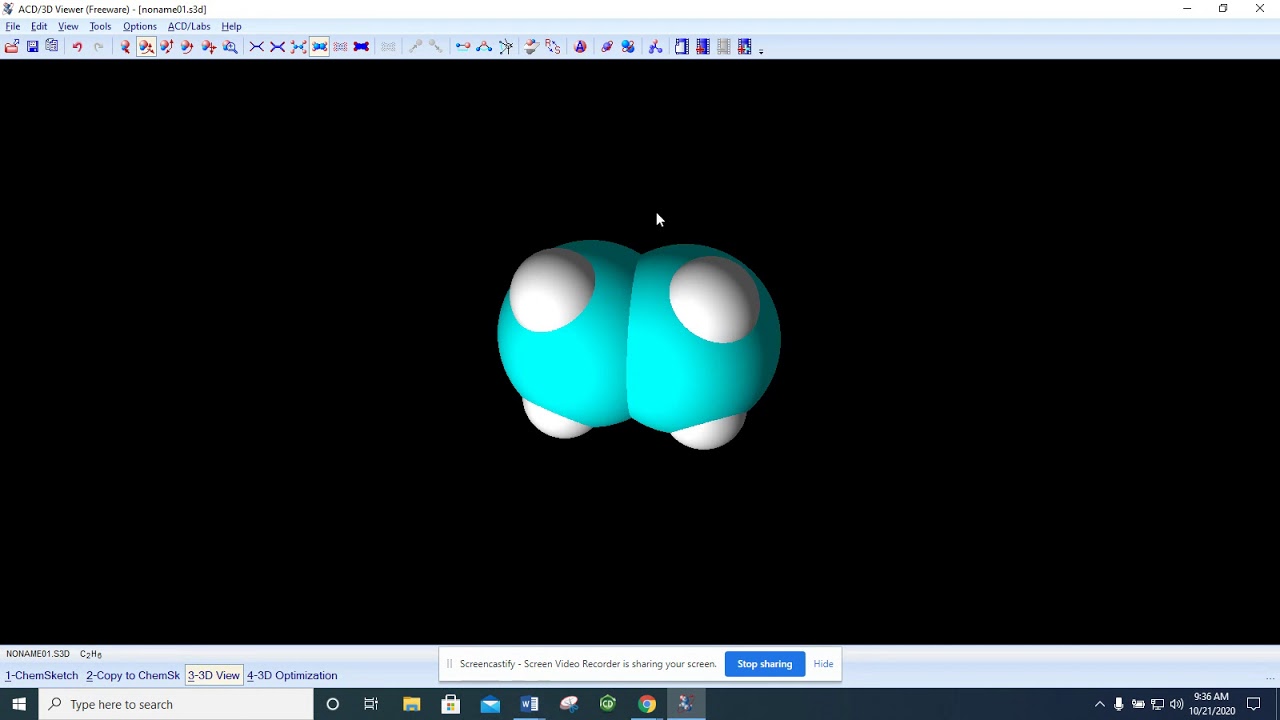Screen dimensions: 1280x720
Task: Click Stop sharing button
Action: pos(765,664)
